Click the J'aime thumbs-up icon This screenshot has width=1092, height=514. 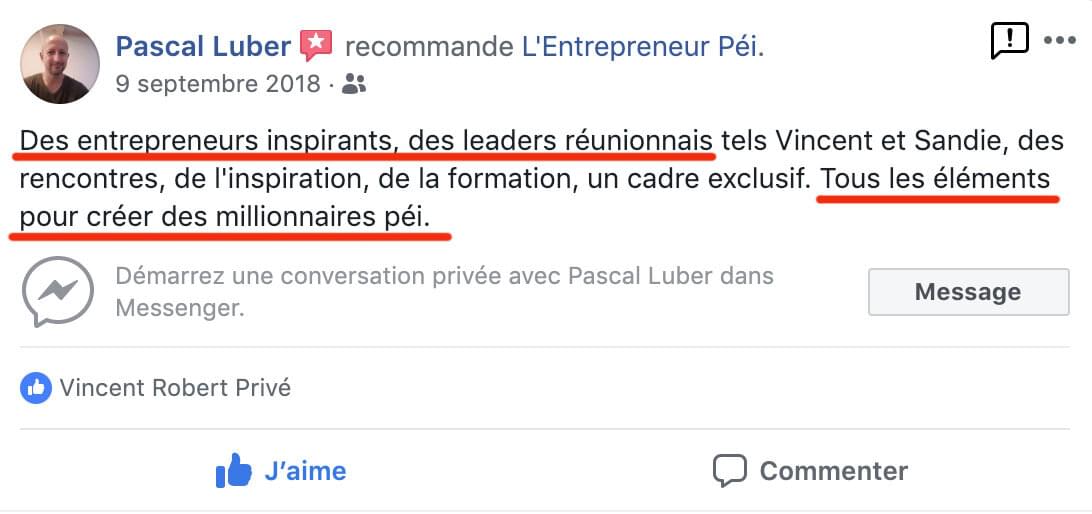click(234, 470)
